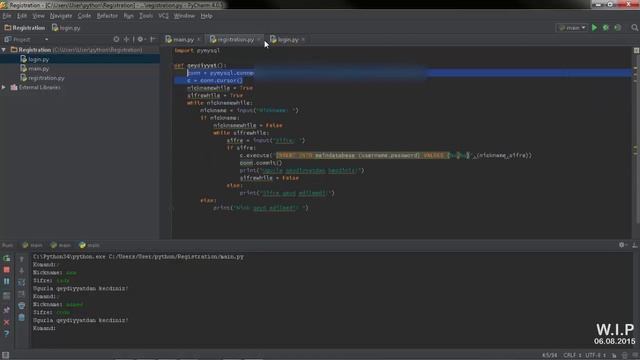
Task: Open the Code menu
Action: coord(84,16)
